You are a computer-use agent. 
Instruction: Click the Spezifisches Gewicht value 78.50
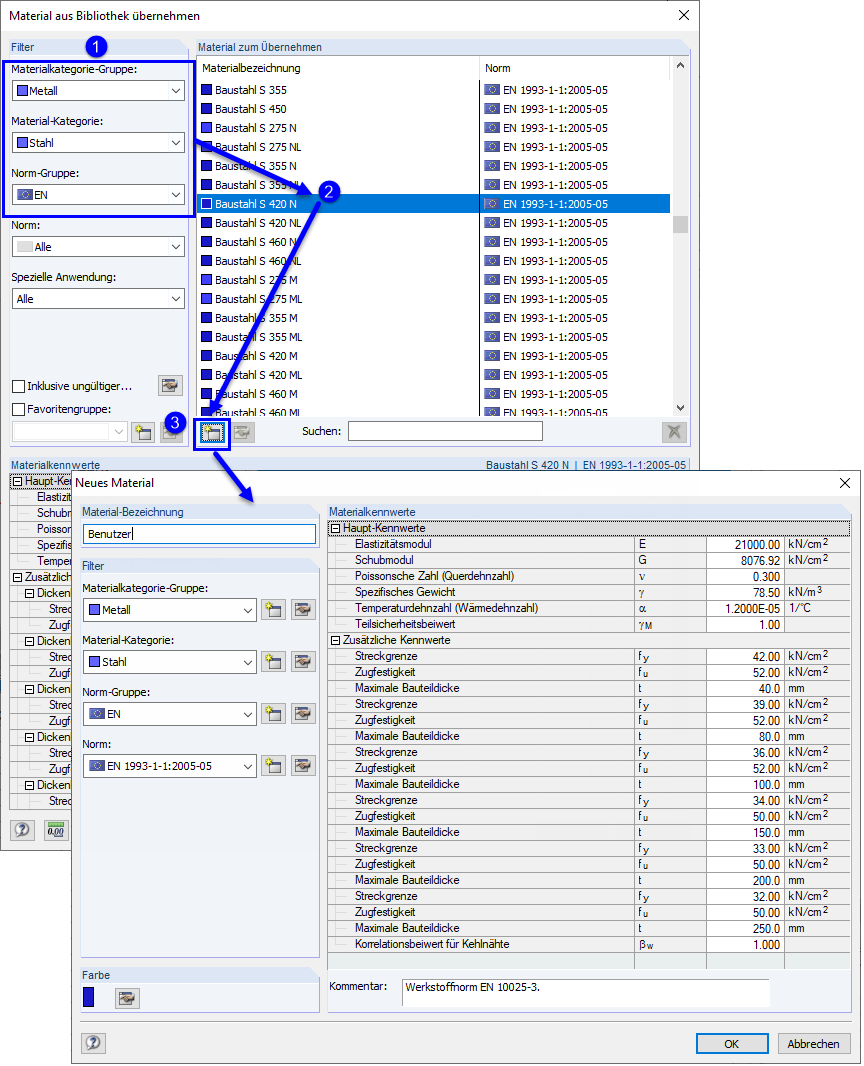pyautogui.click(x=746, y=592)
